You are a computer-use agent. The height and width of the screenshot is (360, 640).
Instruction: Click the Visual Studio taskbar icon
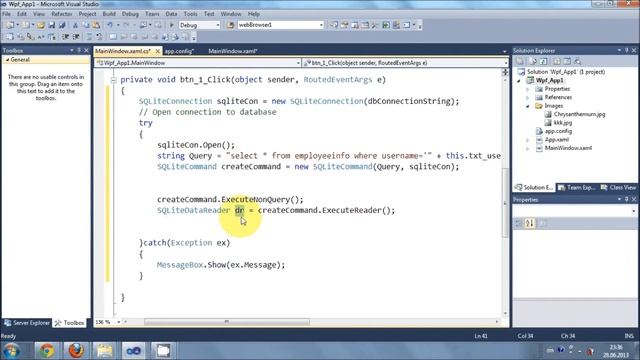click(x=133, y=351)
